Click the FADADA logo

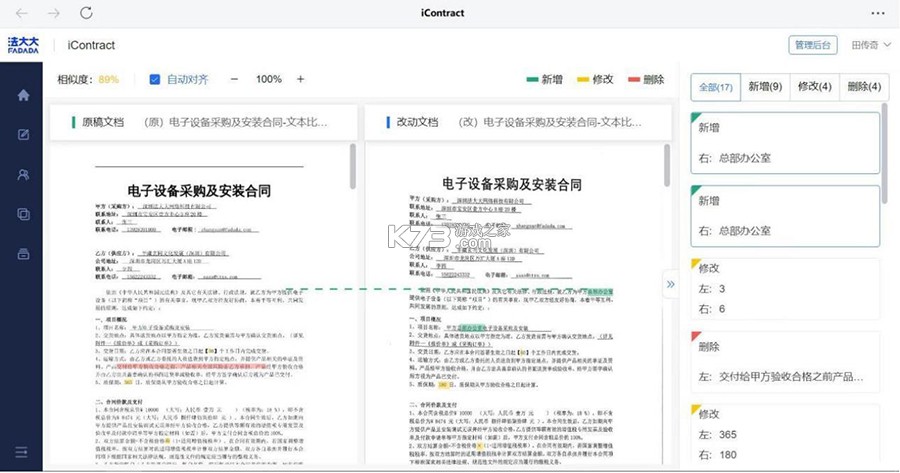(x=23, y=45)
